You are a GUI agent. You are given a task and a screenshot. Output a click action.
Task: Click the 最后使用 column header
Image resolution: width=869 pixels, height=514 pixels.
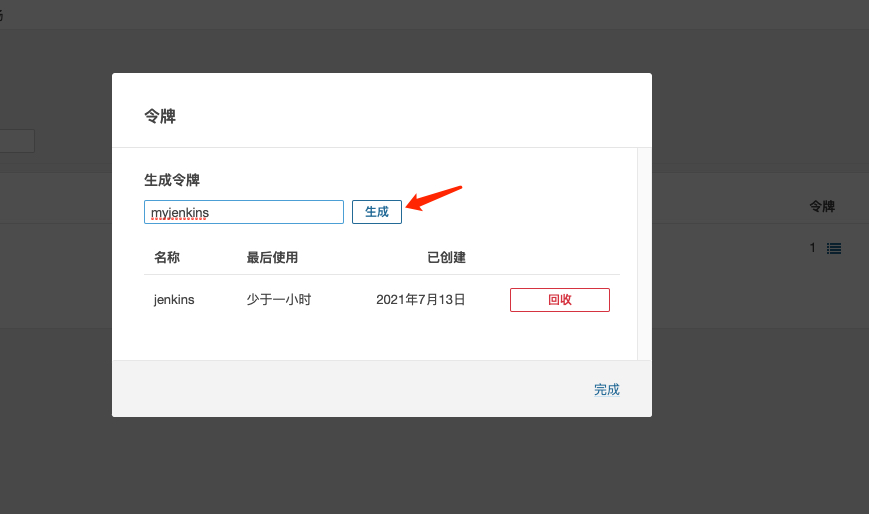click(272, 257)
